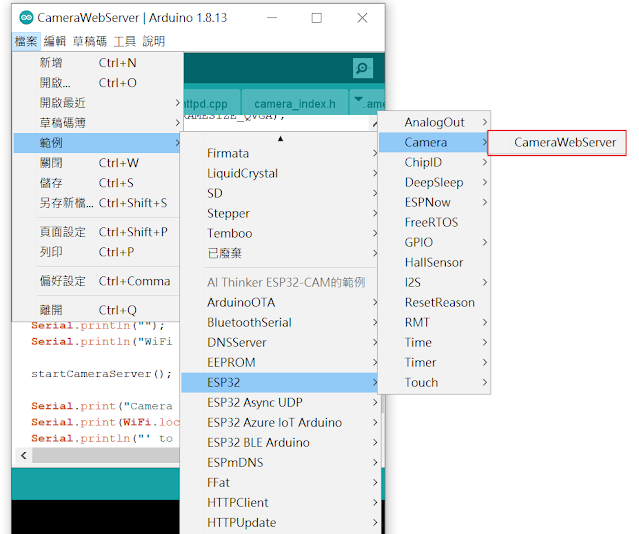
Task: Open the 工具 menu
Action: (125, 41)
